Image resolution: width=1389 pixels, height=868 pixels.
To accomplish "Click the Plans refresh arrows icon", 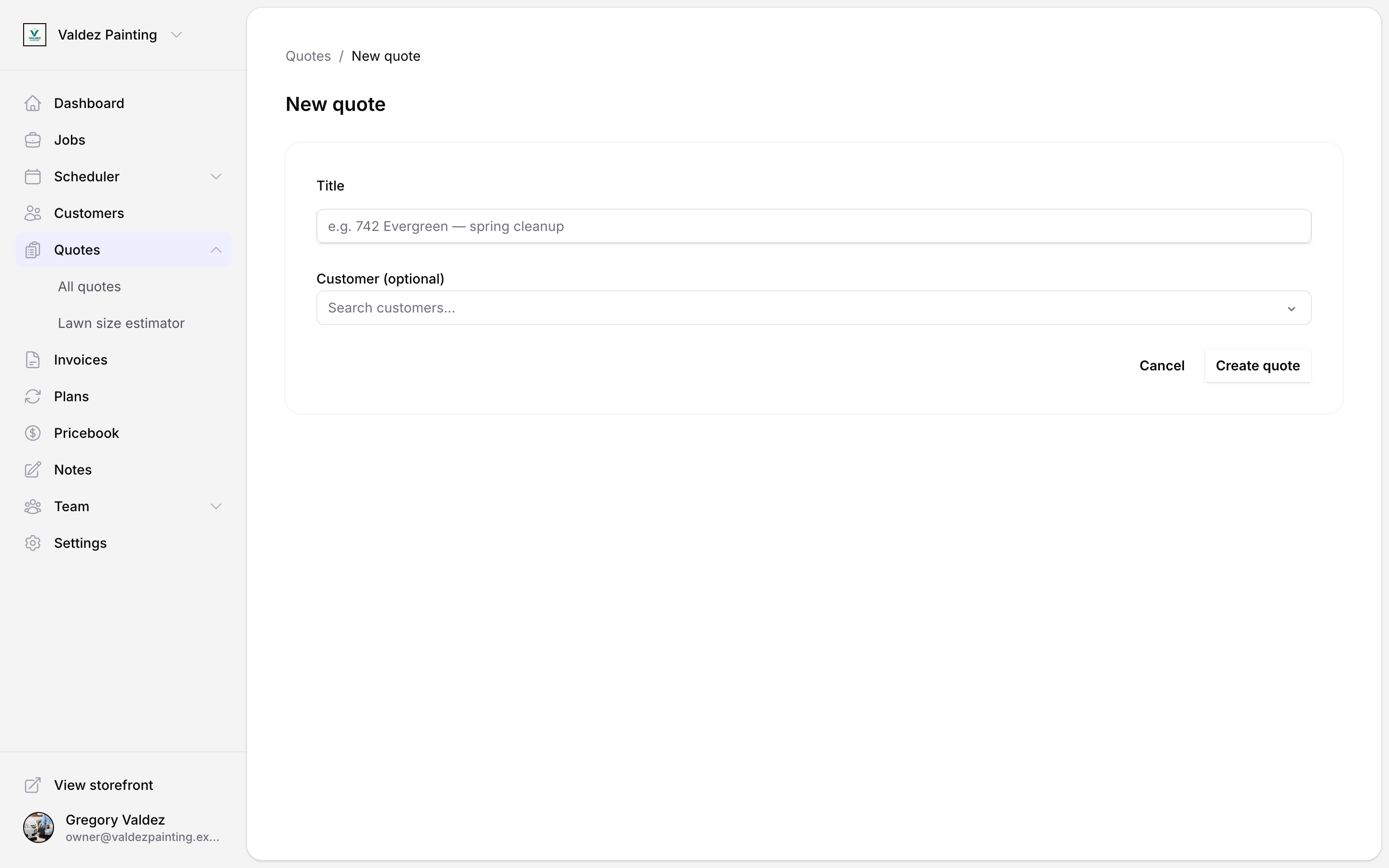I will click(33, 397).
